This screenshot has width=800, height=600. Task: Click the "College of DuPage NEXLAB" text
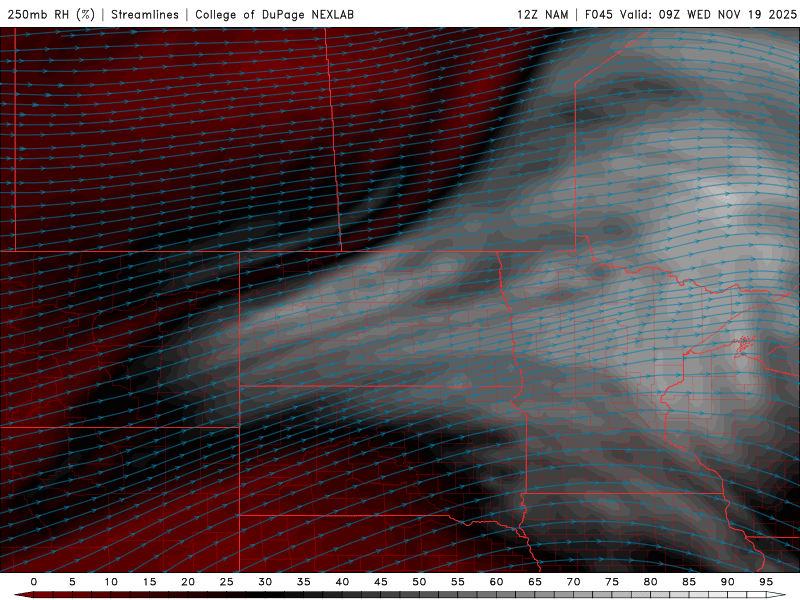coord(274,14)
